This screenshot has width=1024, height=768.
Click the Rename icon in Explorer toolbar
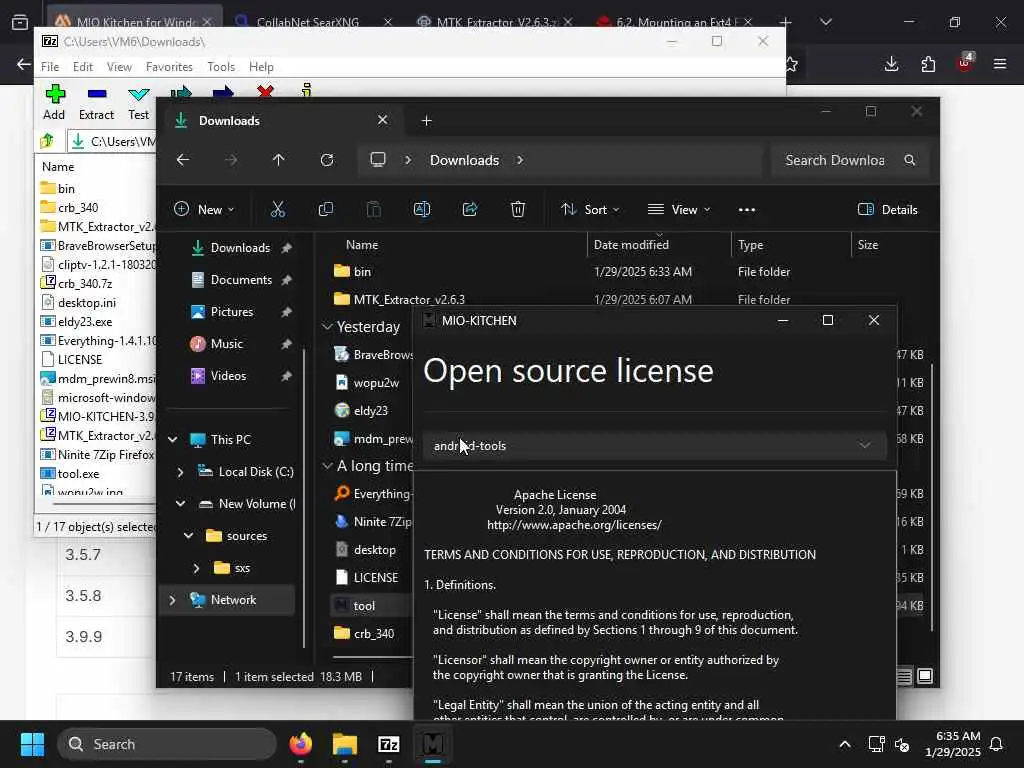(422, 209)
